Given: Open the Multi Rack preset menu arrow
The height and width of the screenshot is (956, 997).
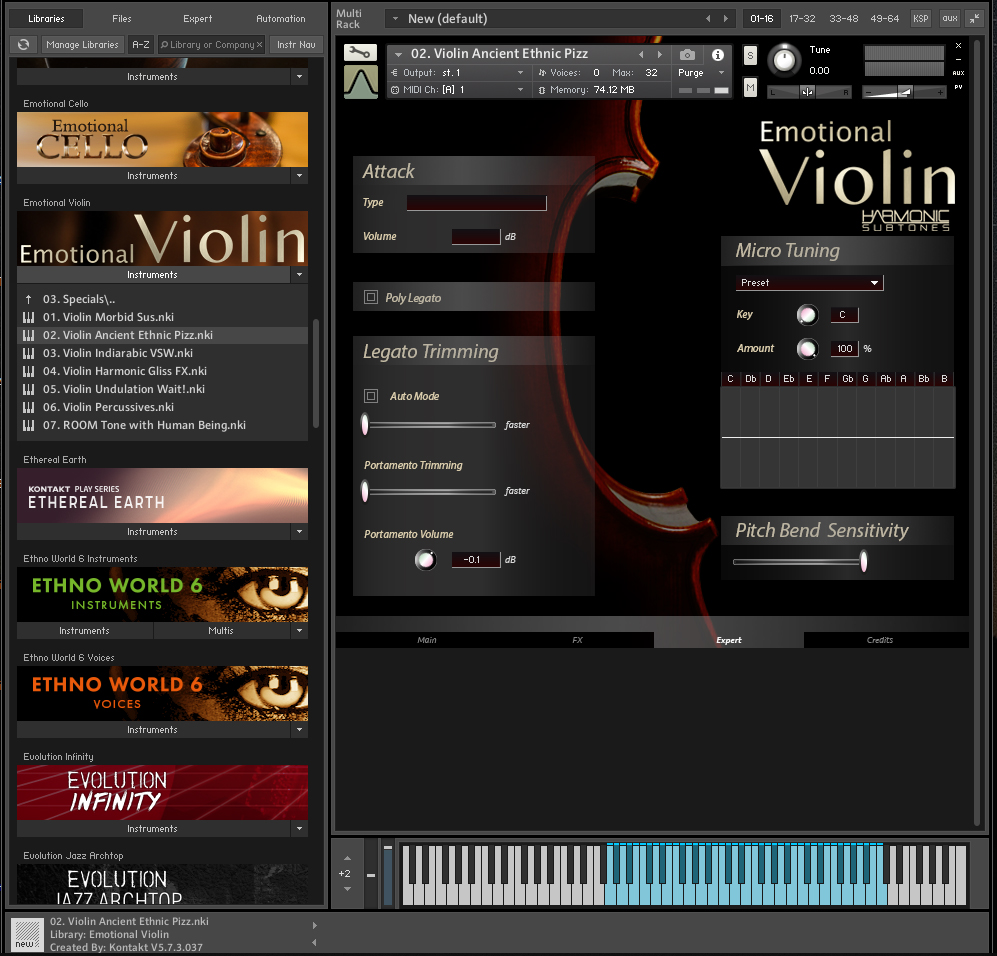Looking at the screenshot, I should (x=395, y=19).
